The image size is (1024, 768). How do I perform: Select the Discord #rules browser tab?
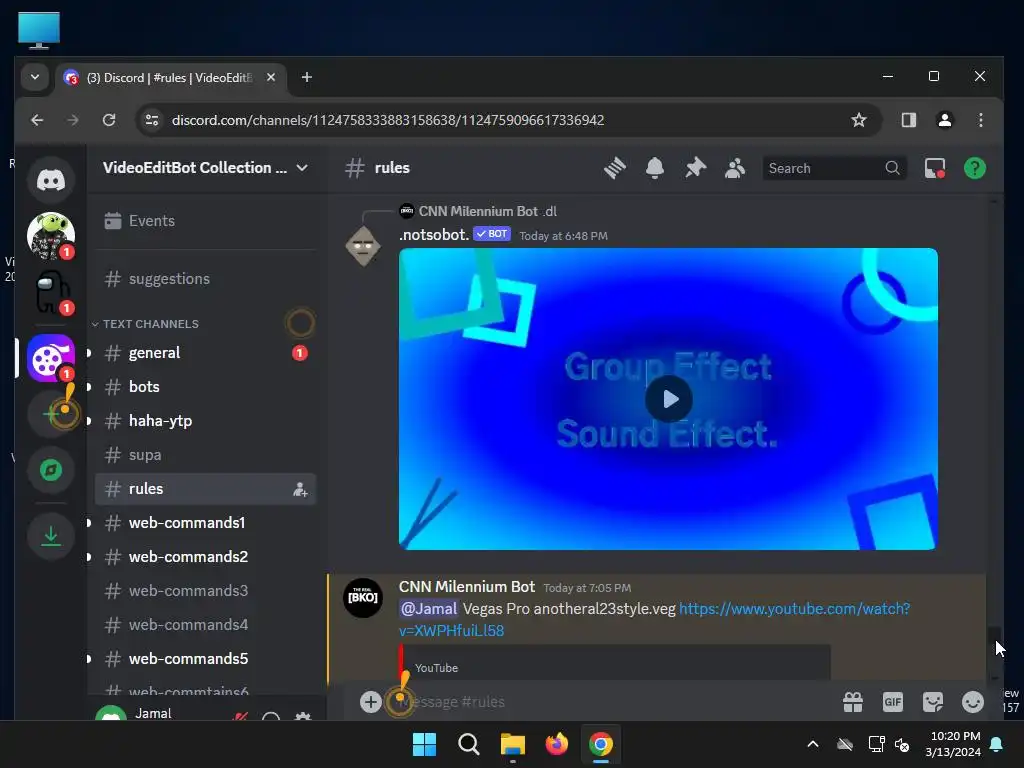coord(170,78)
